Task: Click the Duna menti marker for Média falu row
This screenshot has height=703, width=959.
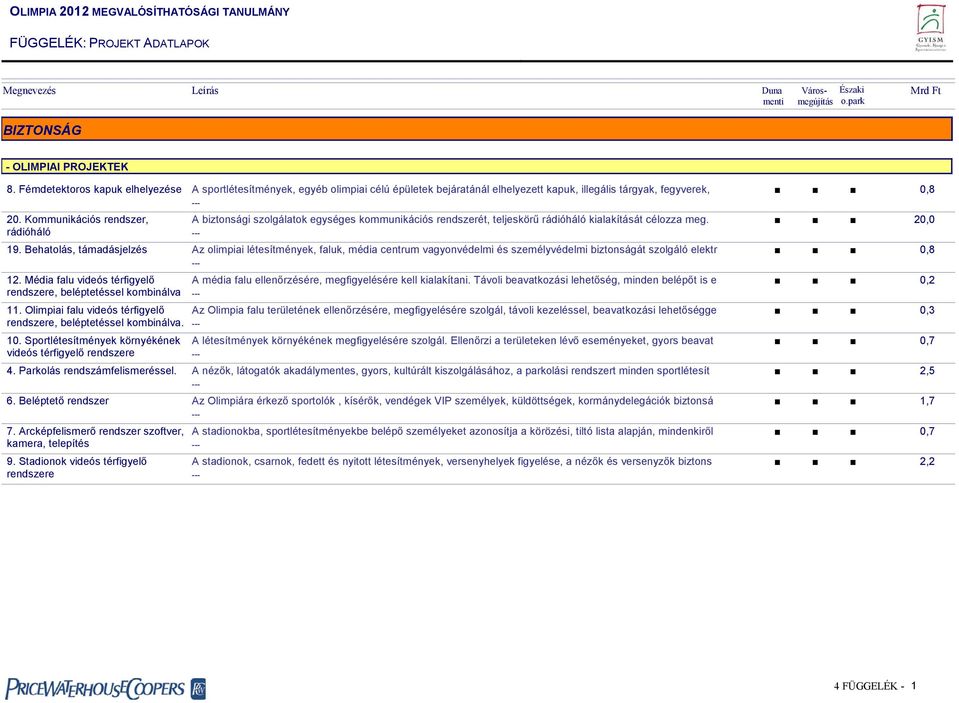Action: (777, 281)
